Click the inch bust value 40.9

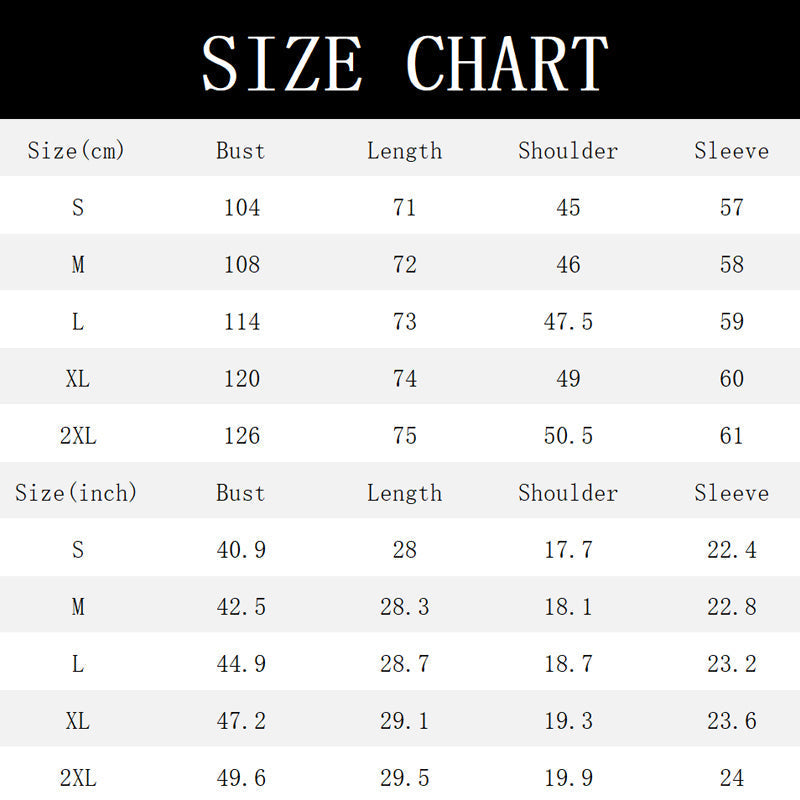coord(241,550)
